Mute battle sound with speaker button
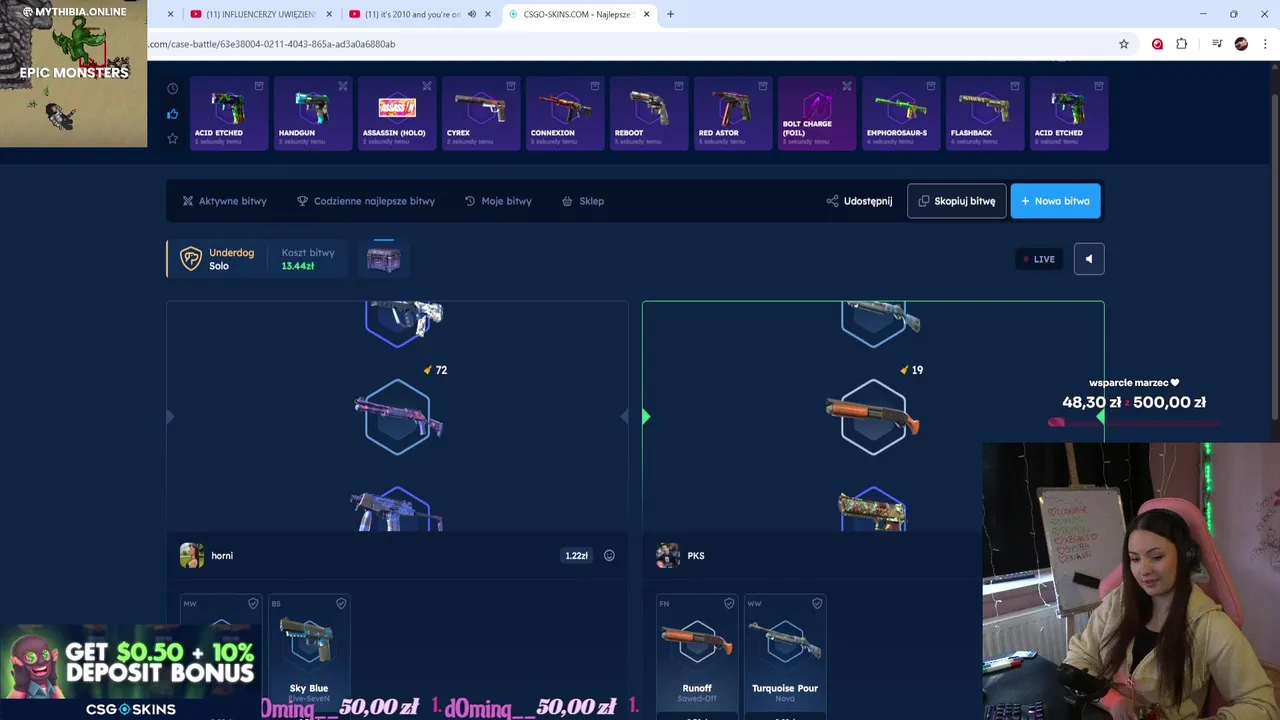Image resolution: width=1280 pixels, height=720 pixels. point(1089,259)
